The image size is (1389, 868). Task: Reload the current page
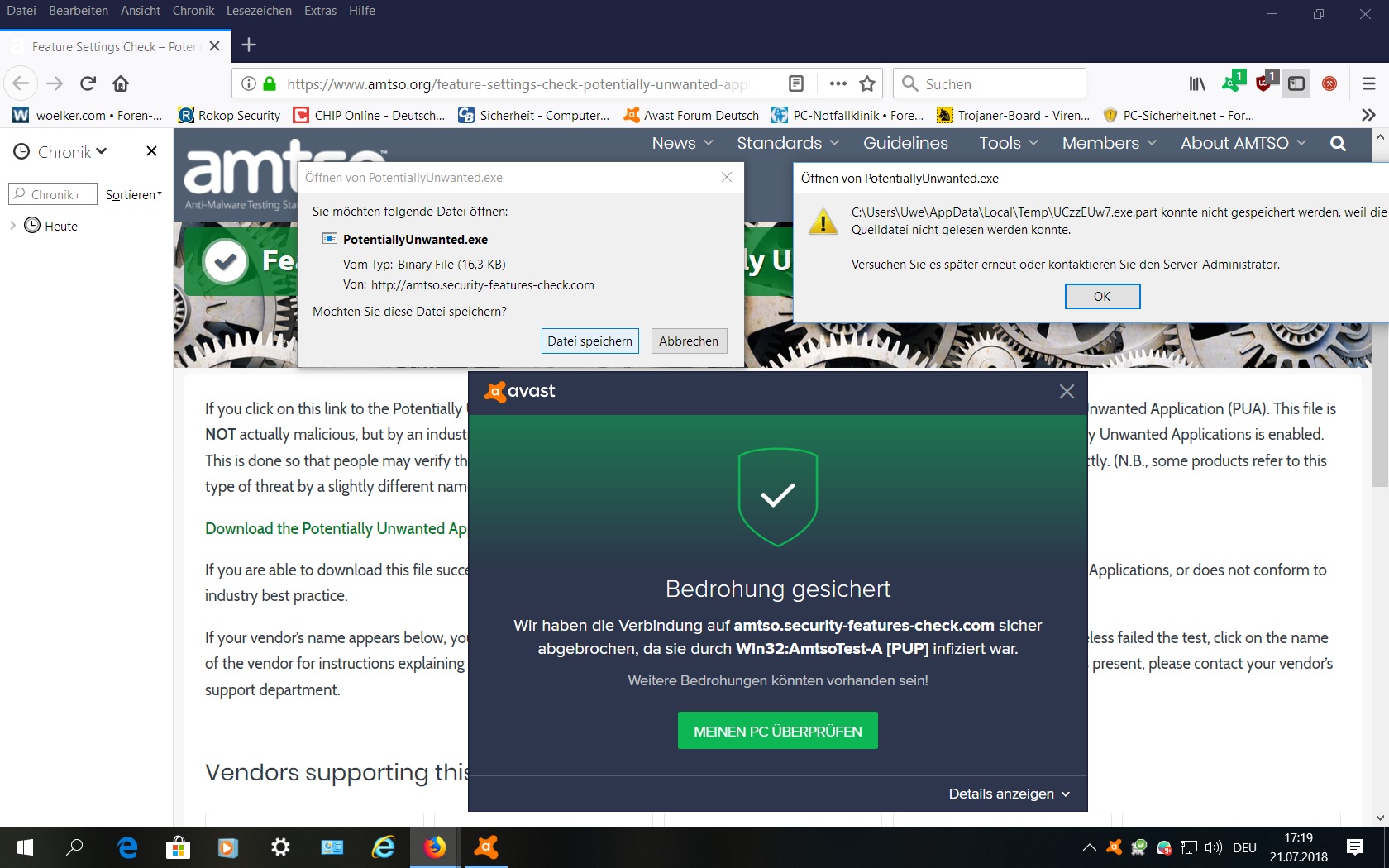click(x=88, y=83)
